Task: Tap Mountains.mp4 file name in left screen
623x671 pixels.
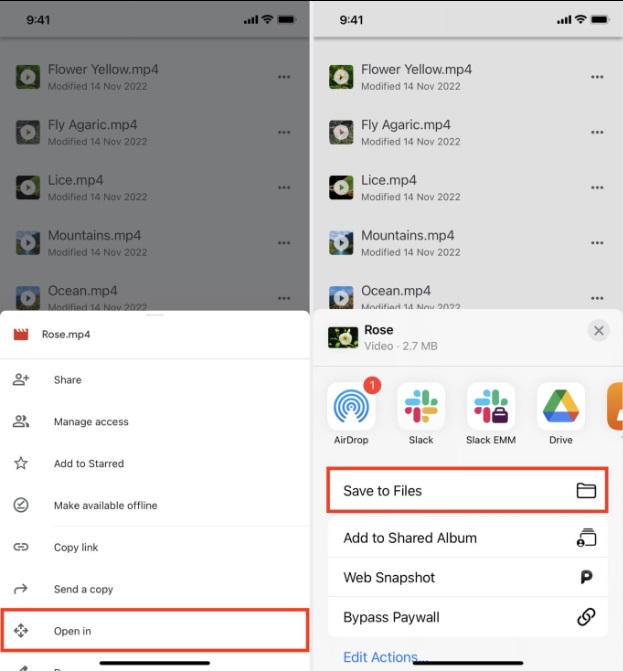Action: [x=95, y=235]
